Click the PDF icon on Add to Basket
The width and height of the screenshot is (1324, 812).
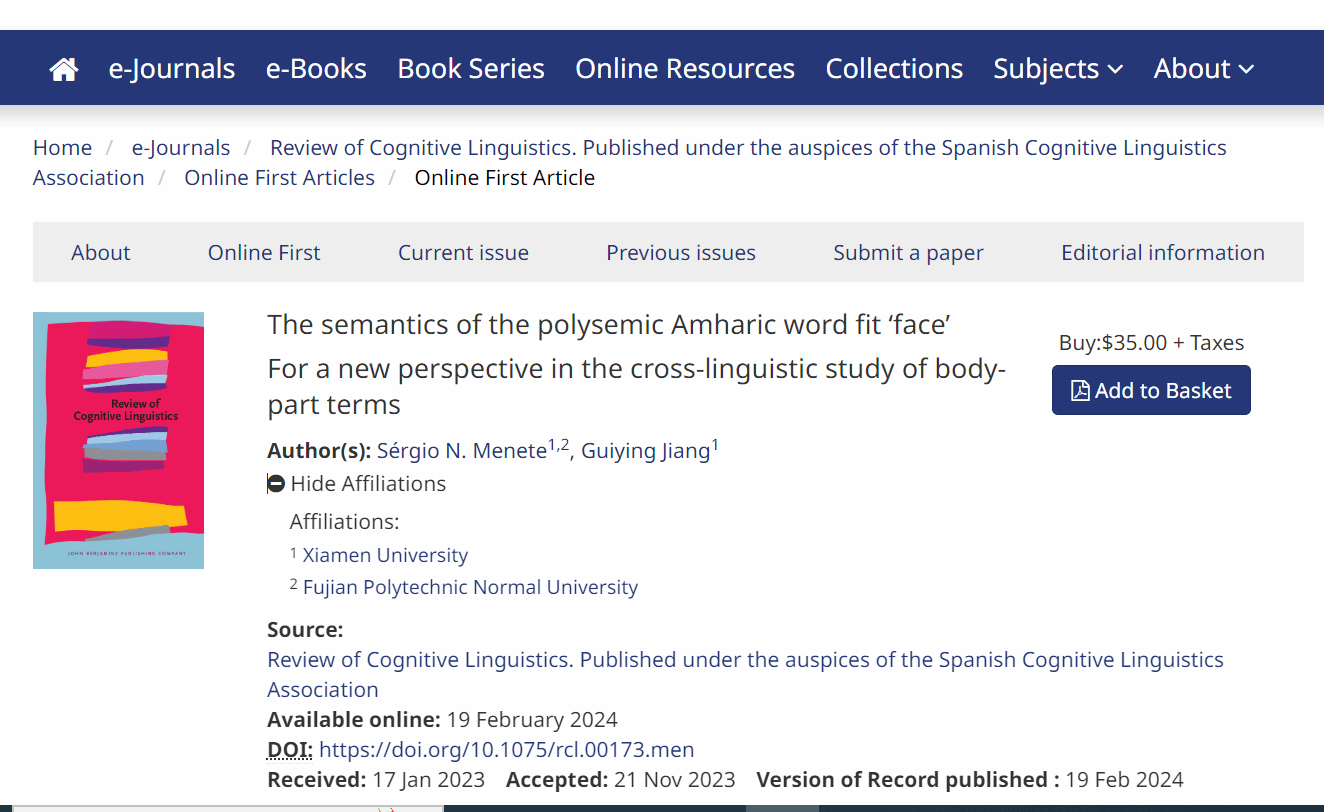pos(1080,391)
